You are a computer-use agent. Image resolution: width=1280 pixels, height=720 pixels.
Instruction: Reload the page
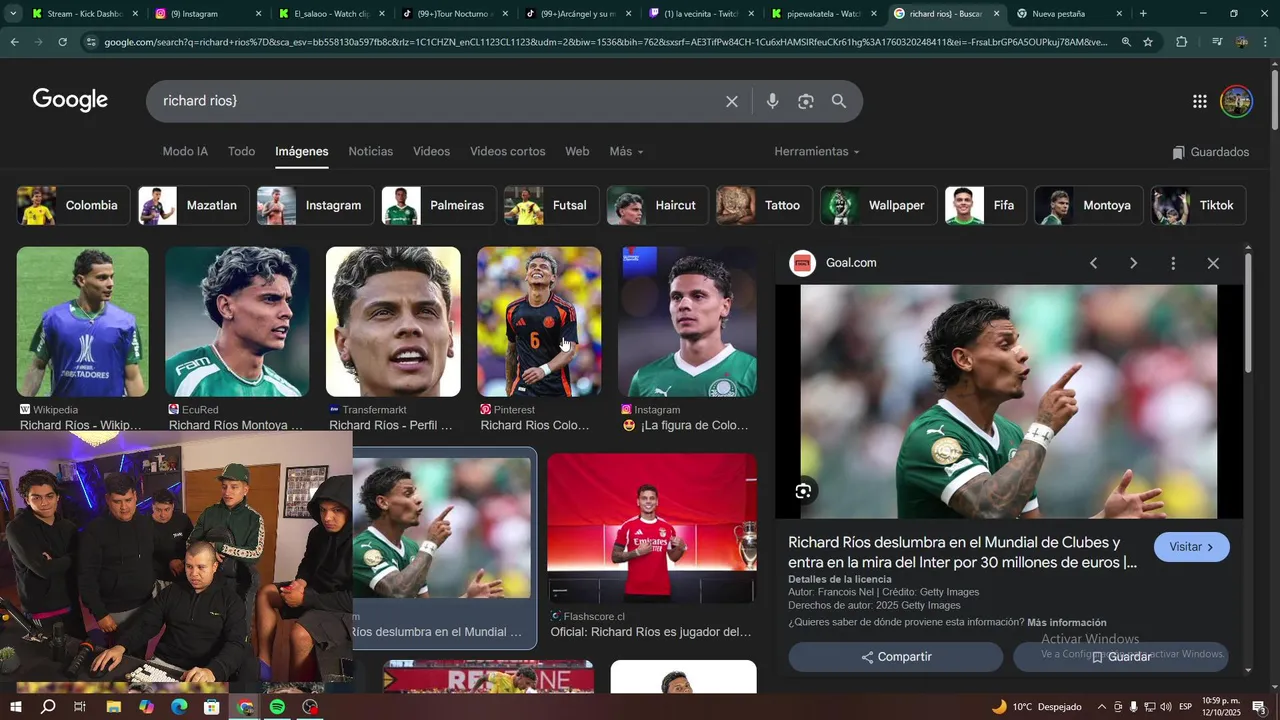coord(62,42)
